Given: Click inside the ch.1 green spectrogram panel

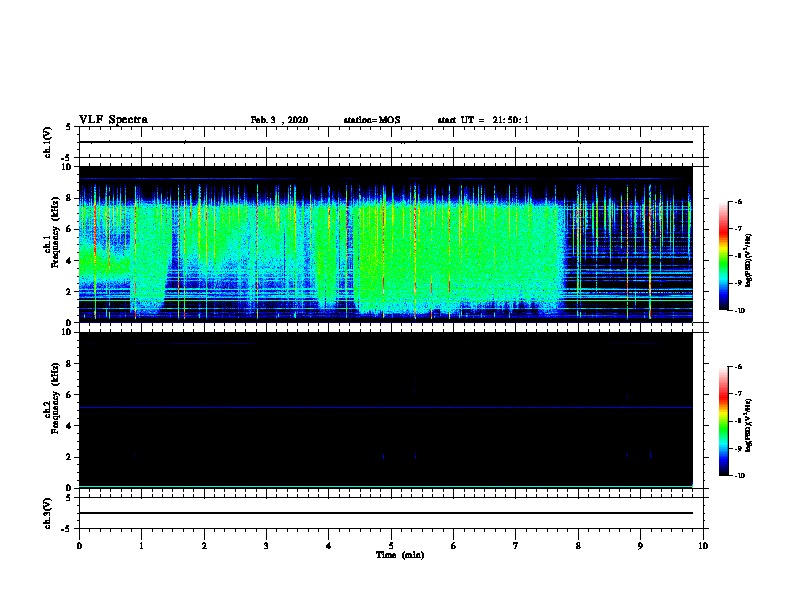Looking at the screenshot, I should (x=385, y=244).
